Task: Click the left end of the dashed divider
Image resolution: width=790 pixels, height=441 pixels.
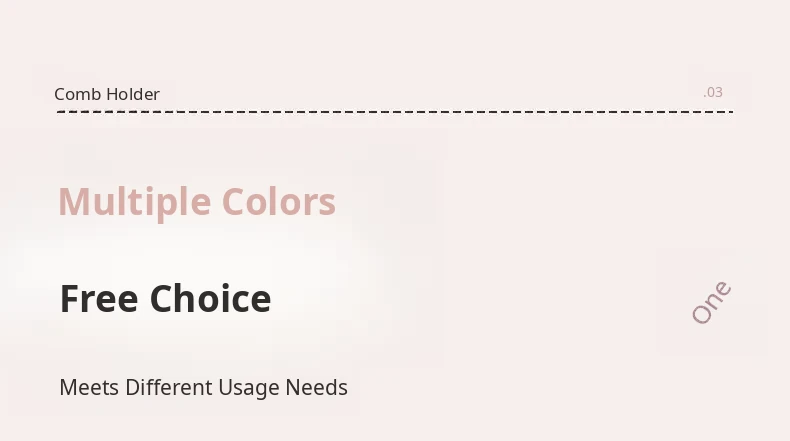Action: (x=59, y=111)
